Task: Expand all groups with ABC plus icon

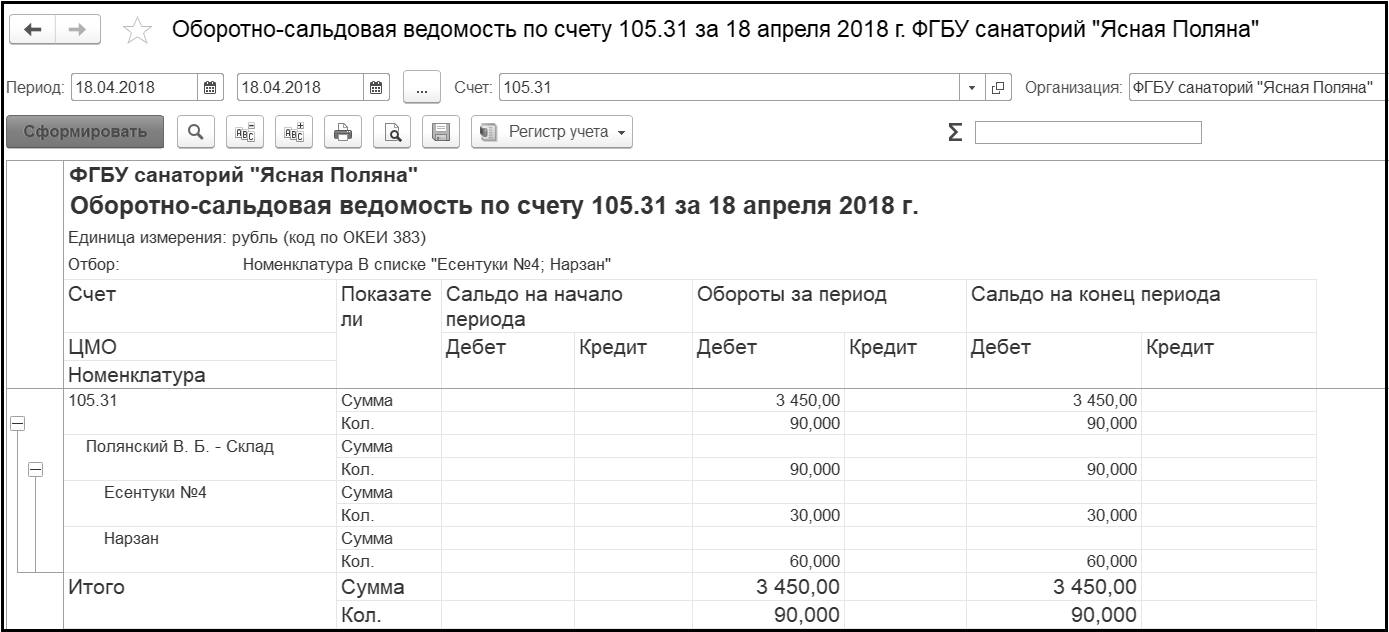Action: coord(295,132)
